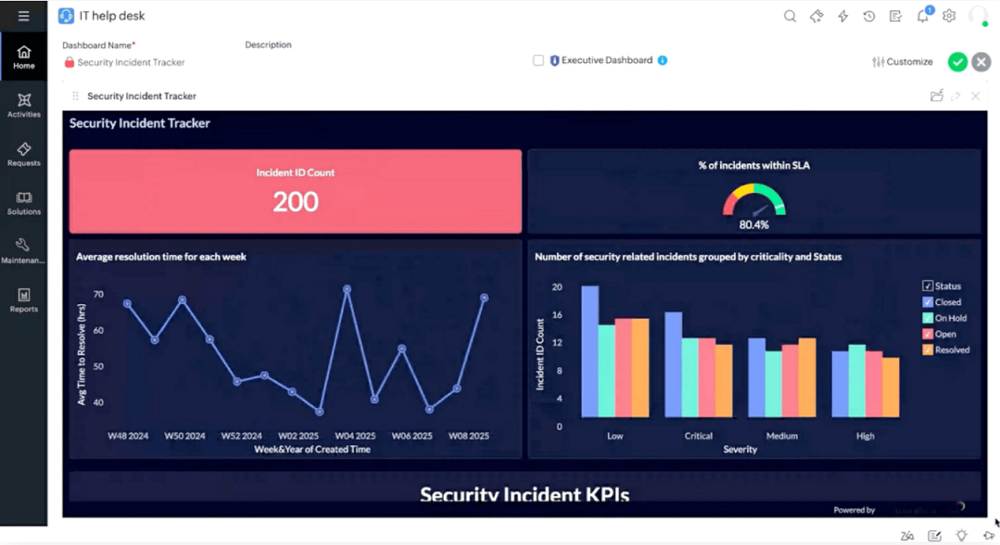The image size is (1000, 545).
Task: Click the W04 2025 peak data point
Action: click(x=347, y=289)
